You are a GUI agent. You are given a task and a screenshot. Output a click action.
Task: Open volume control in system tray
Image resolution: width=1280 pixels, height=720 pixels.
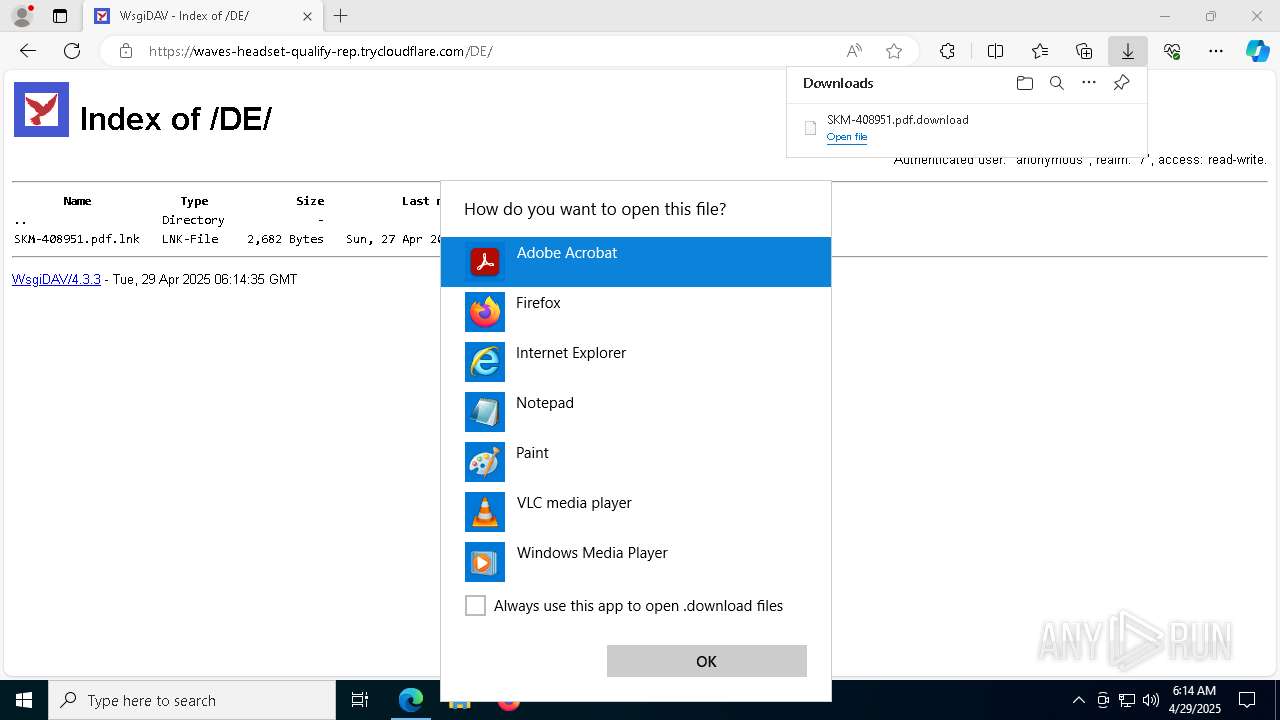1150,700
